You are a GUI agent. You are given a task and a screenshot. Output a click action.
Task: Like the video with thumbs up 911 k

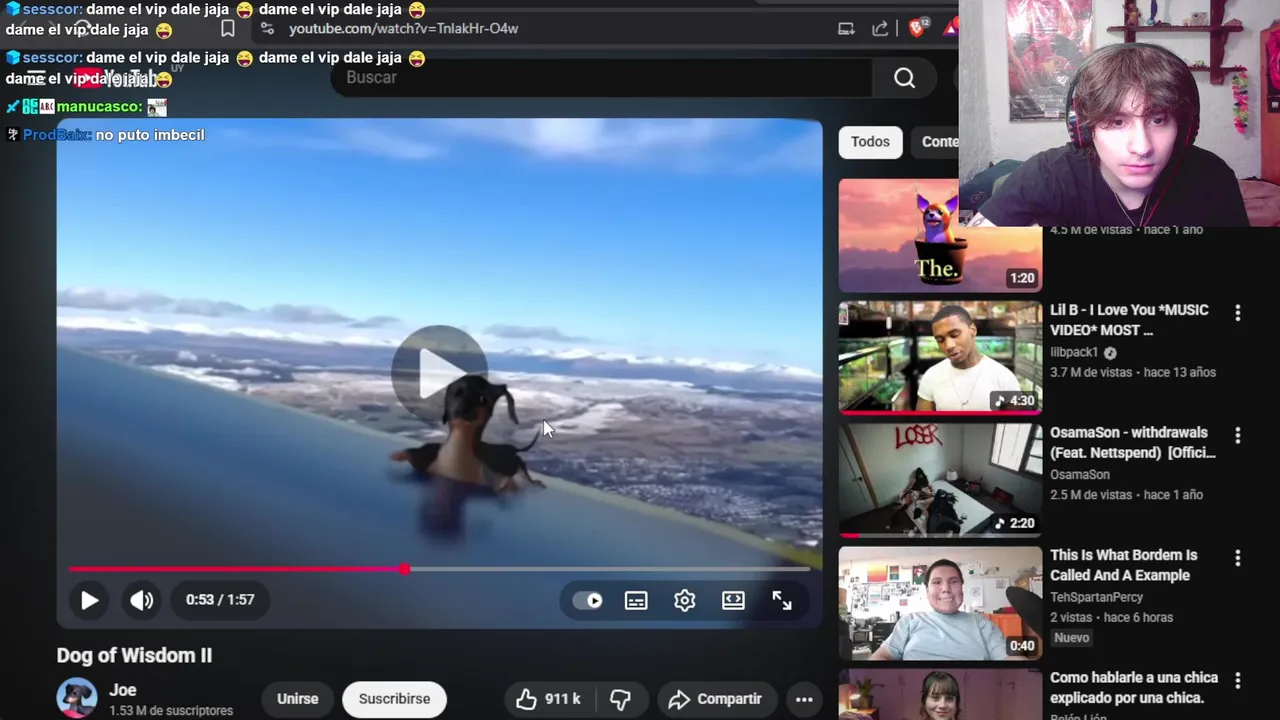(548, 699)
